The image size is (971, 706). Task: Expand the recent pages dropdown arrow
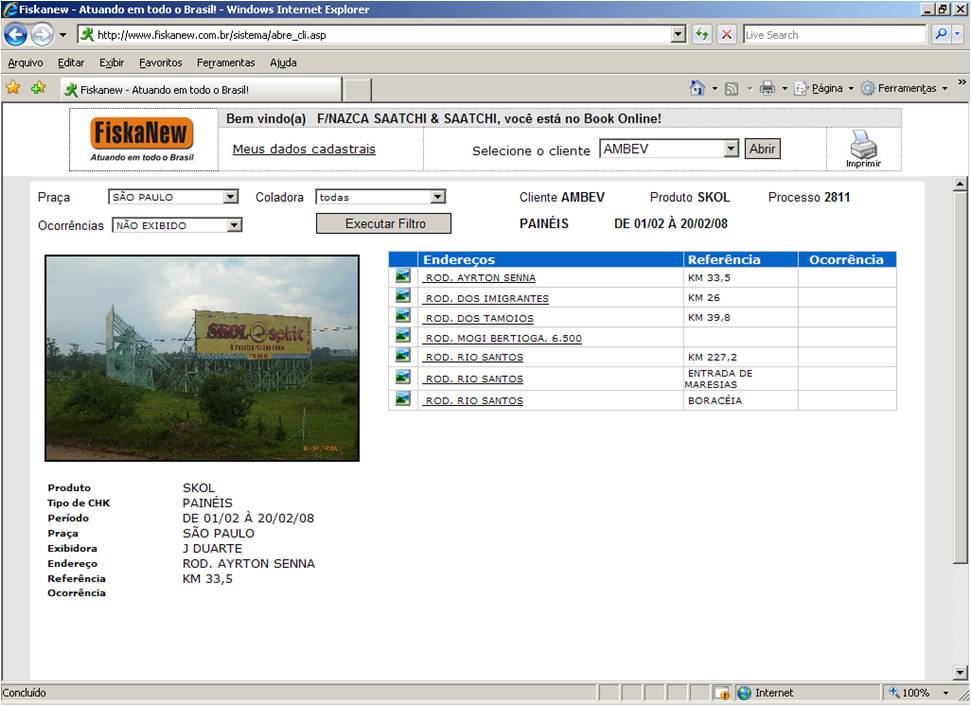click(x=63, y=35)
